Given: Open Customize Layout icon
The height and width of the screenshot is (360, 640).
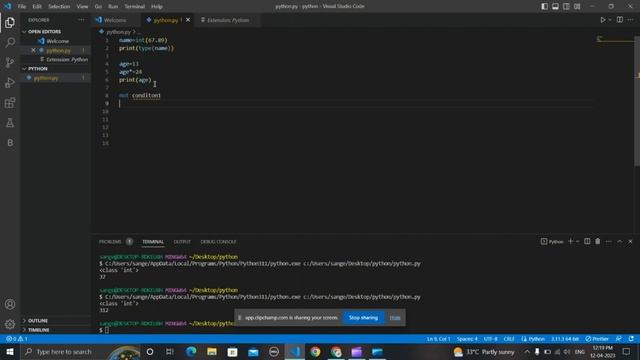Looking at the screenshot, I should point(577,7).
